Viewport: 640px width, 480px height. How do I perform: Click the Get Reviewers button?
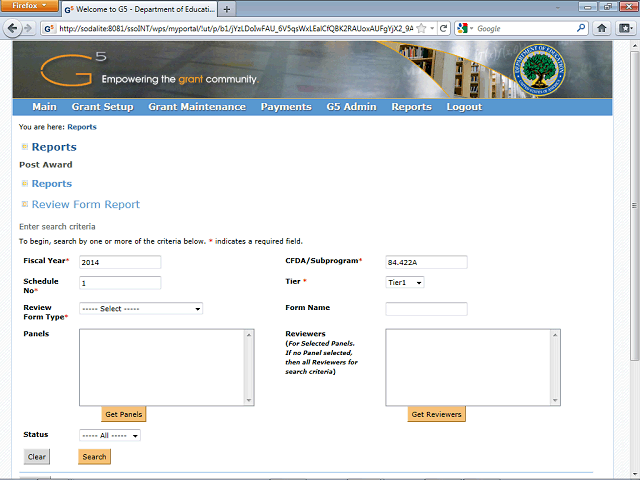pyautogui.click(x=436, y=414)
